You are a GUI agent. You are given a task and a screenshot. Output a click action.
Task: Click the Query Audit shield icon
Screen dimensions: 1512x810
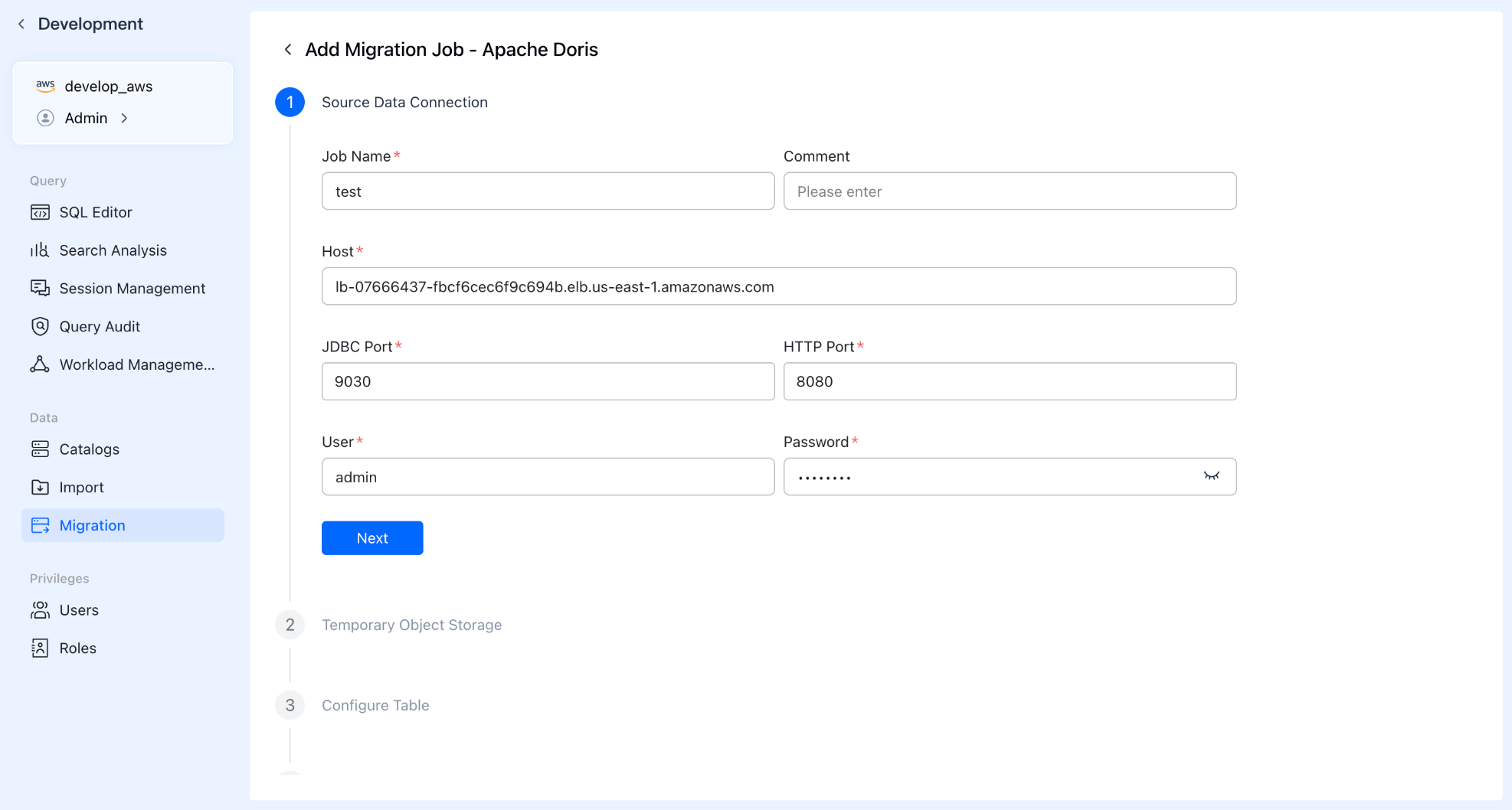[x=40, y=326]
